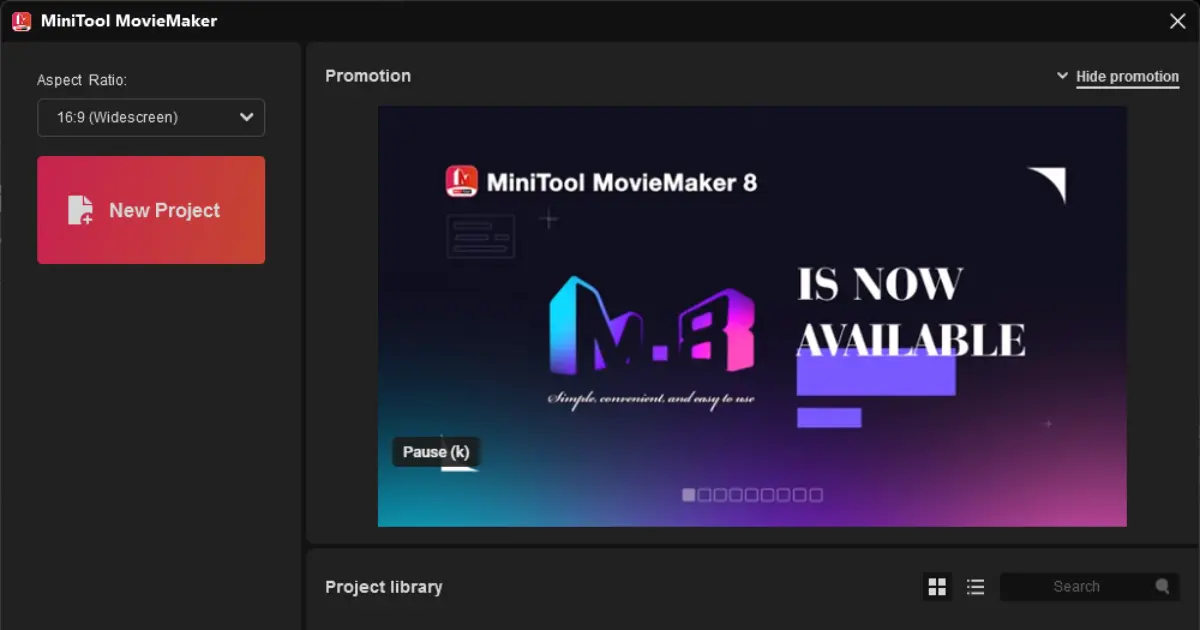Screen dimensions: 1200x630
Task: Click the MiniTool MovieMaker title bar logo
Action: click(21, 21)
